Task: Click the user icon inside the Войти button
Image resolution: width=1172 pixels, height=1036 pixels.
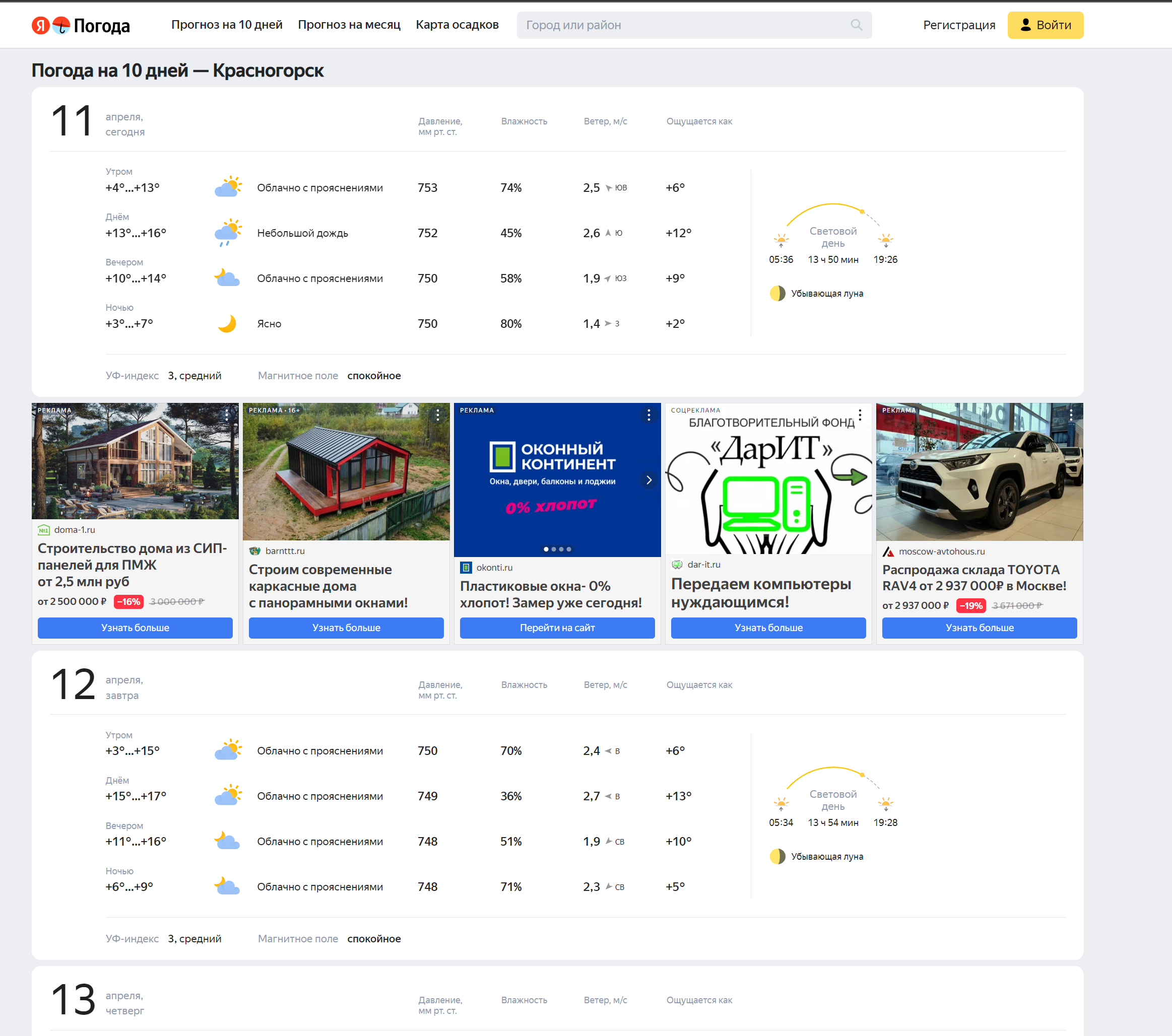Action: (x=1026, y=25)
